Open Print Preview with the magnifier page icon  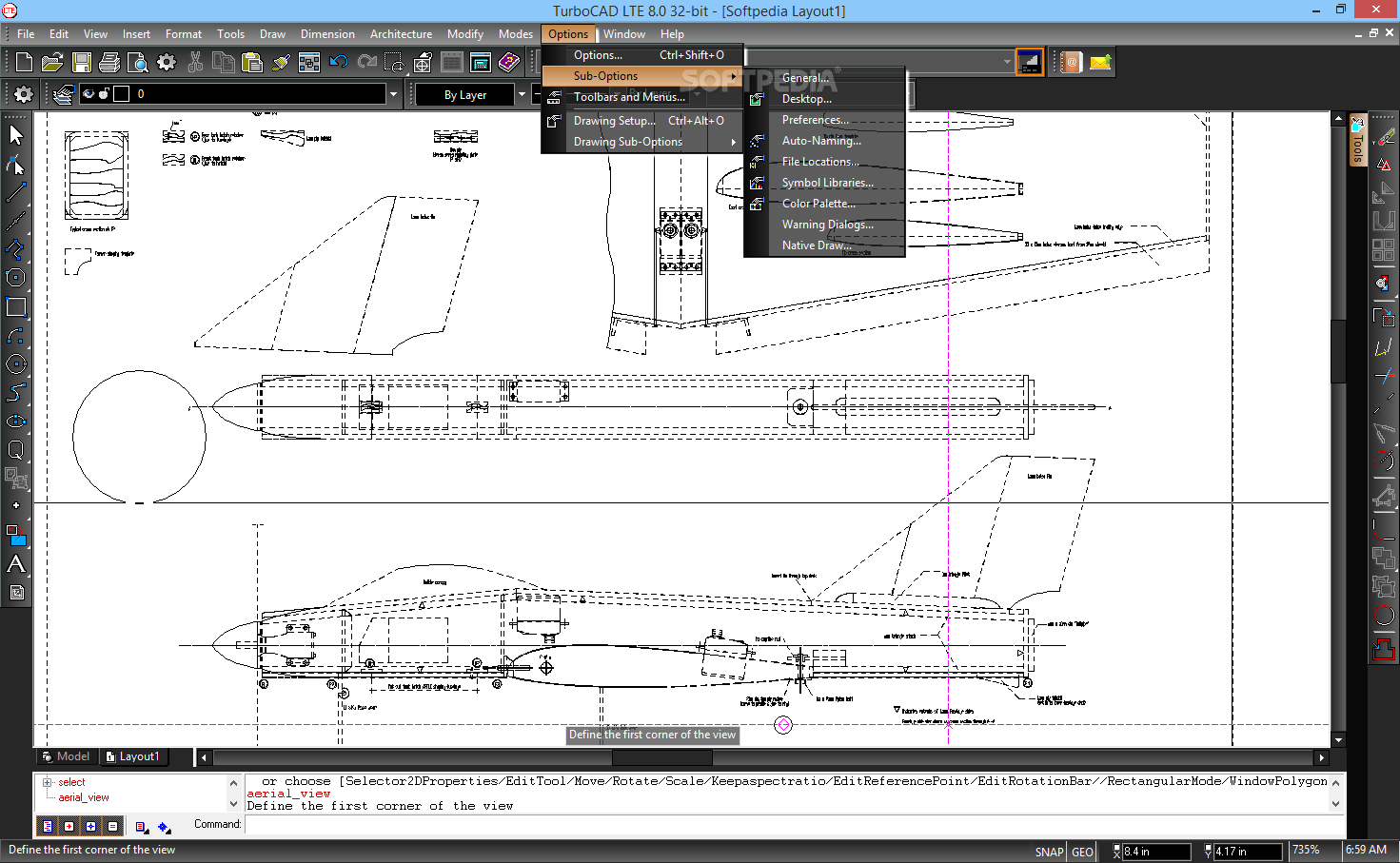tap(138, 63)
